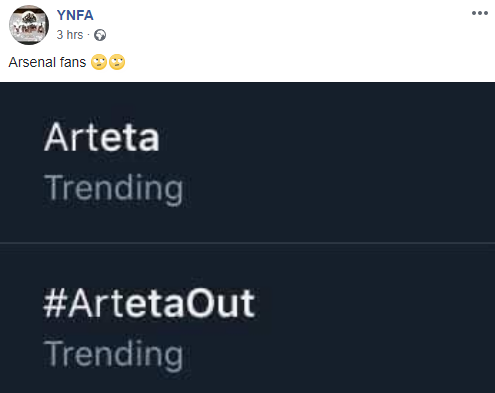Select the Arteta trending topic title
Screen dimensions: 495x393
[x=101, y=137]
